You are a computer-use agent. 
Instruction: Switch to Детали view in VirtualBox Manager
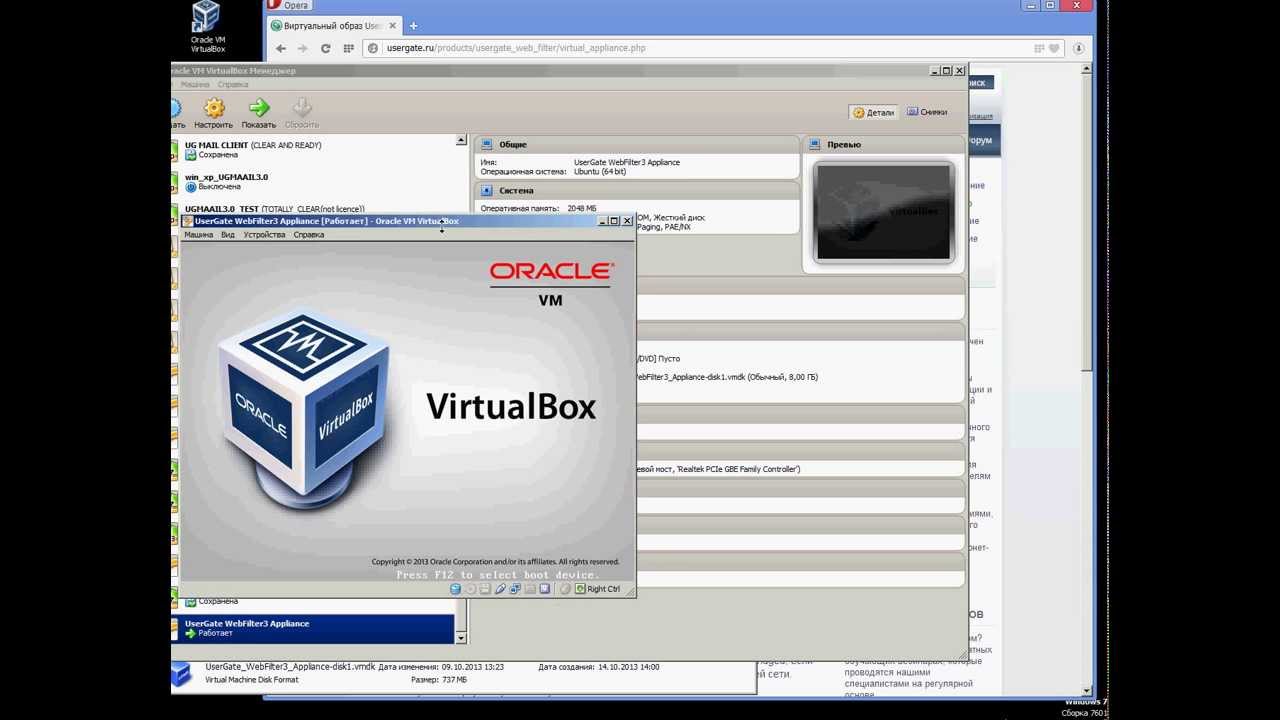coord(874,112)
